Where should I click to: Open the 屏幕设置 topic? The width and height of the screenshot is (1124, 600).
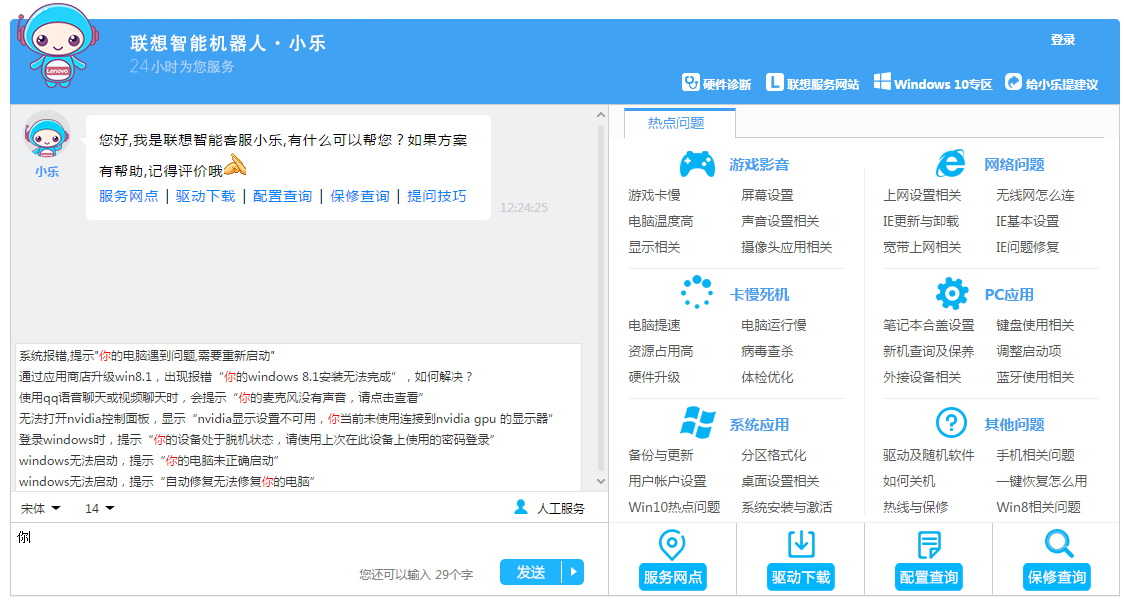(767, 195)
